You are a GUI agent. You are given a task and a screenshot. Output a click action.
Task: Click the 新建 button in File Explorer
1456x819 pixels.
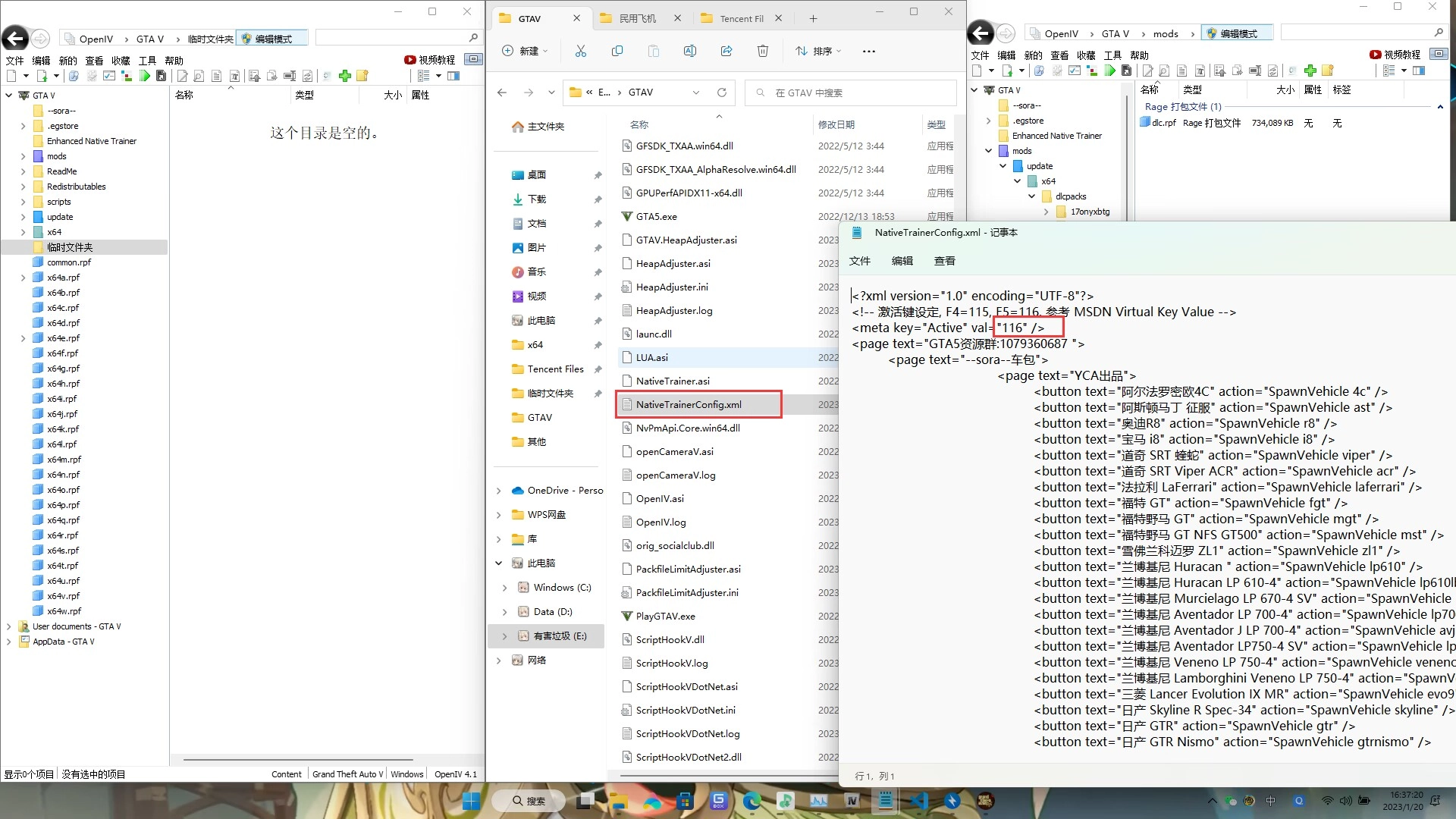[x=524, y=51]
